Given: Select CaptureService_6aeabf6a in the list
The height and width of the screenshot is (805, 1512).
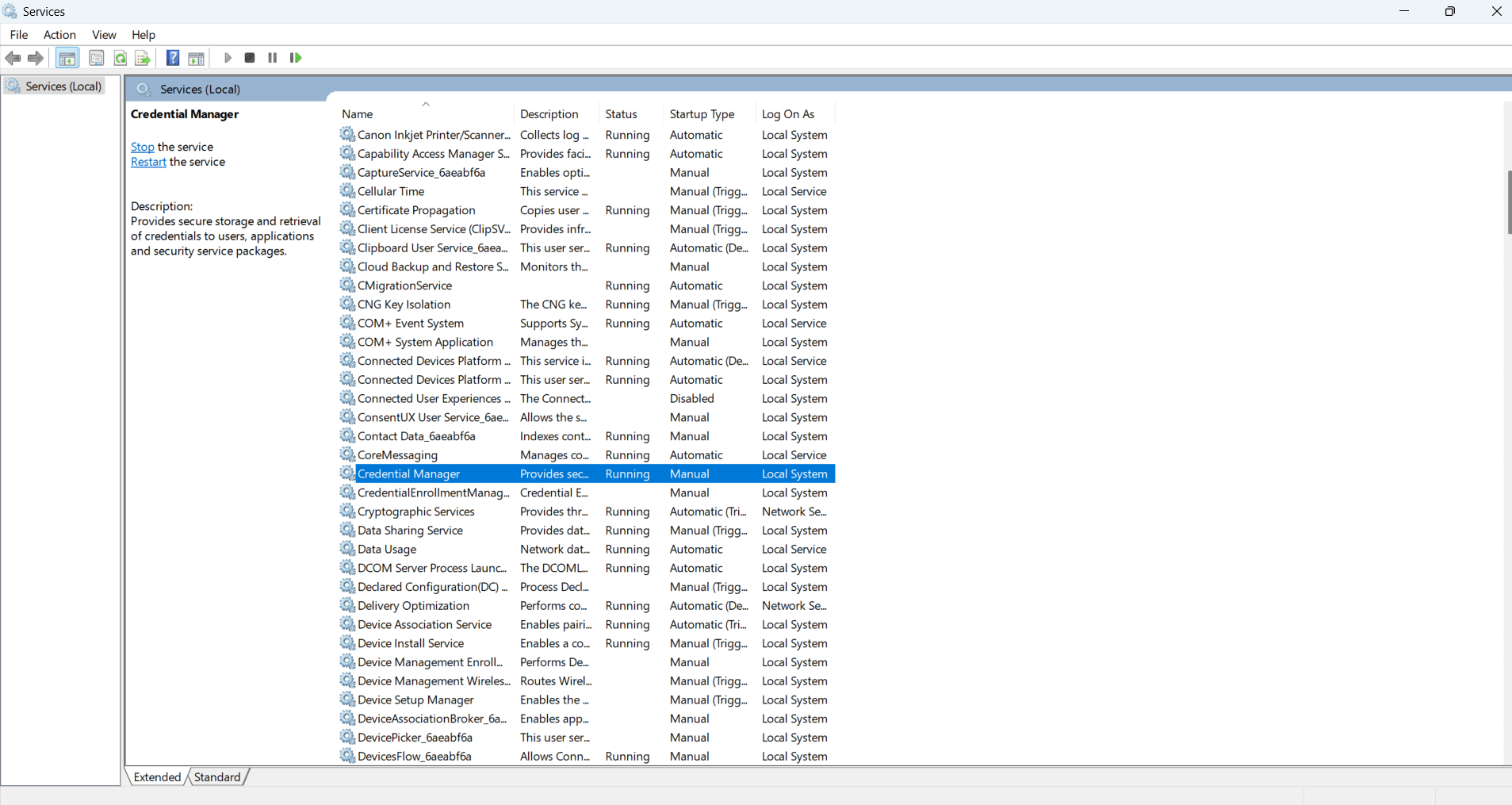Looking at the screenshot, I should point(587,172).
